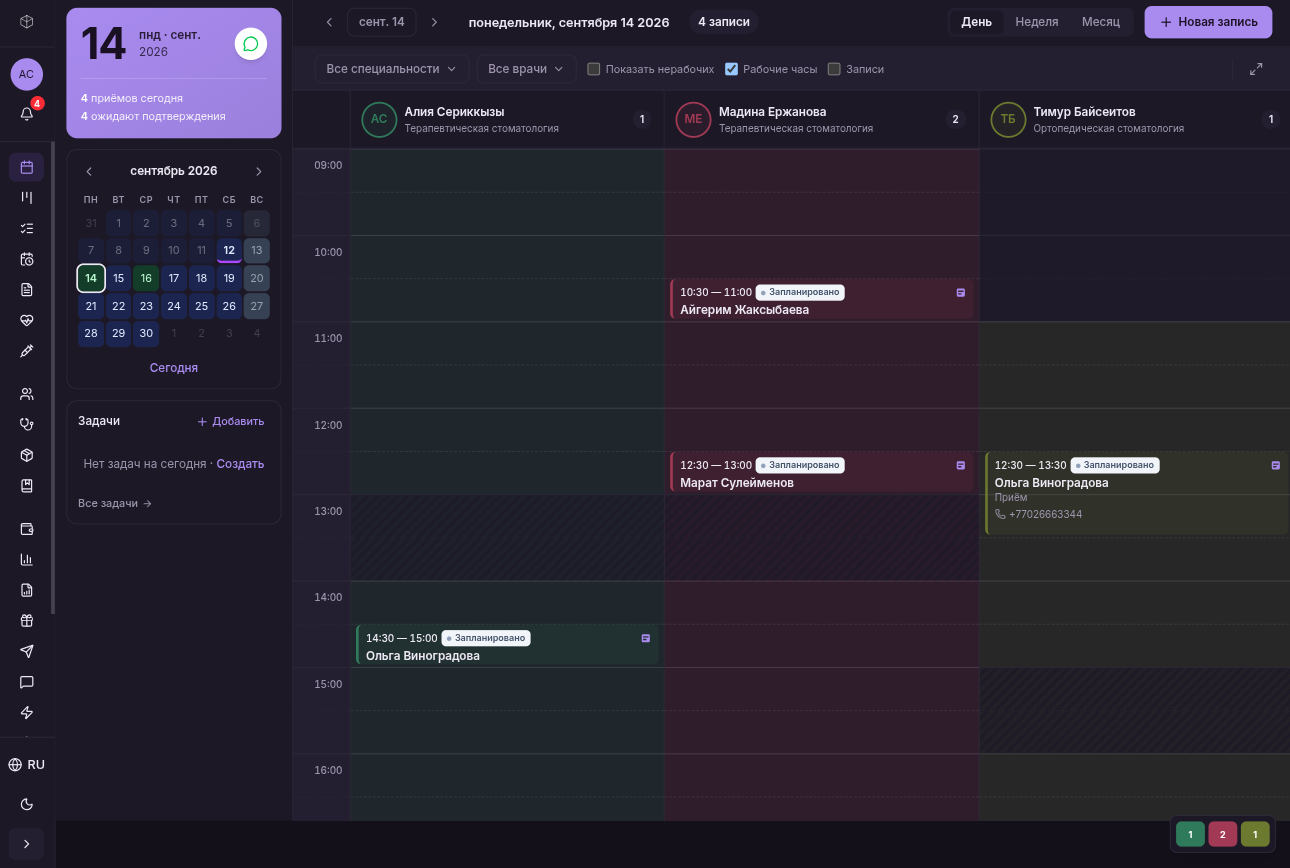Open the wallet icon in sidebar
1290x868 pixels.
click(x=27, y=529)
